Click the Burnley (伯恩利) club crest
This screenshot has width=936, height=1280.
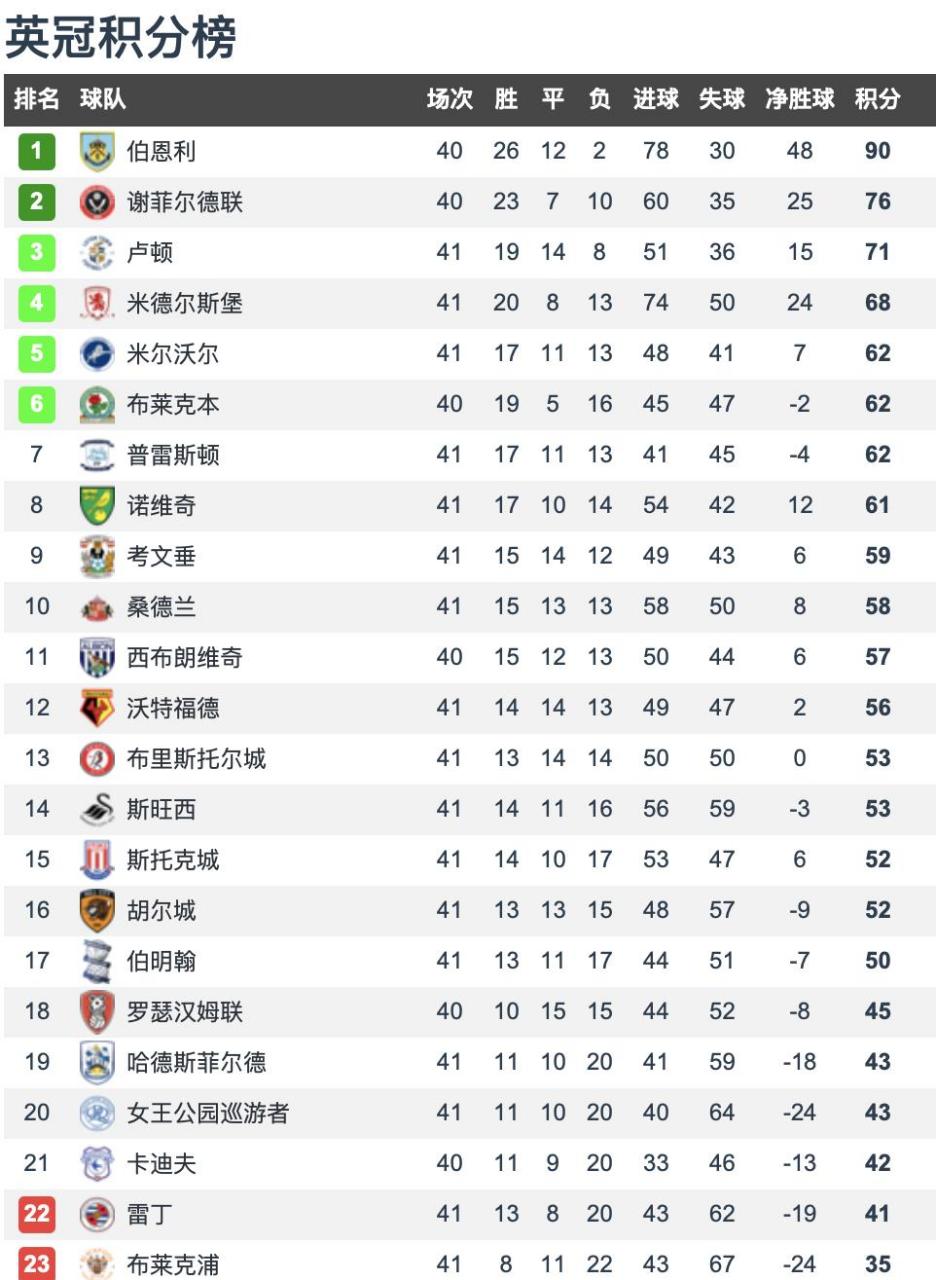tap(97, 152)
